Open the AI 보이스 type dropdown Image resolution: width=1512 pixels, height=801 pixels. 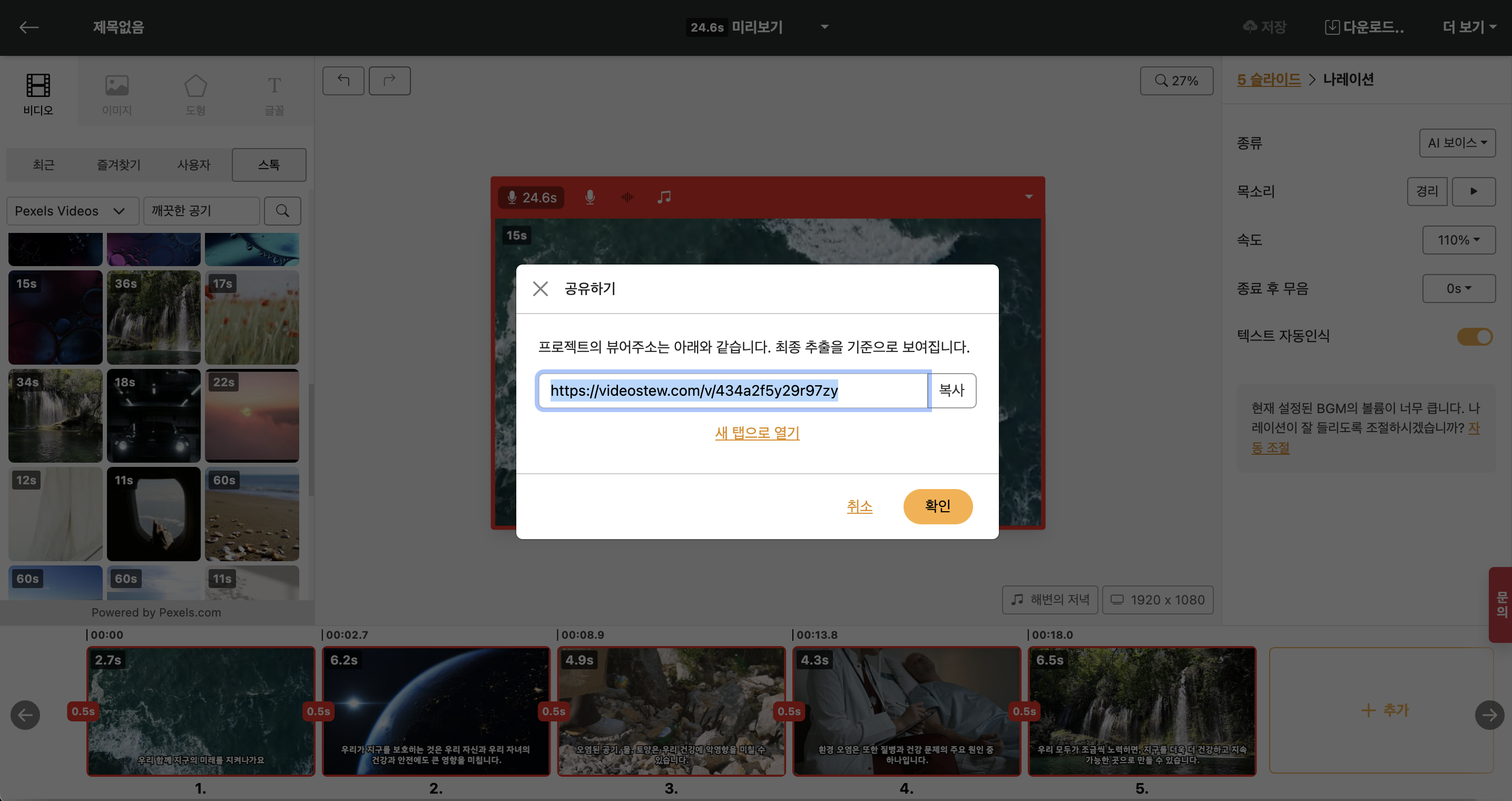[x=1457, y=143]
